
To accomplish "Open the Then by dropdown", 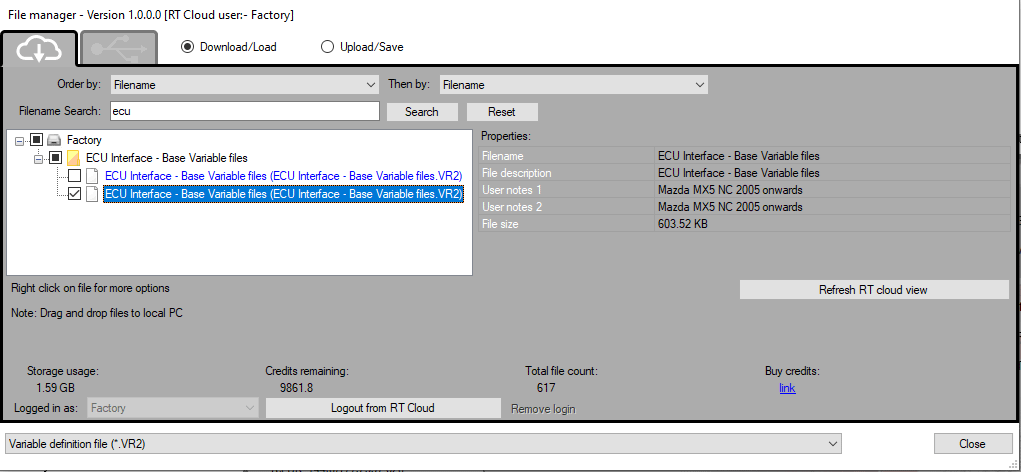I will coord(573,85).
